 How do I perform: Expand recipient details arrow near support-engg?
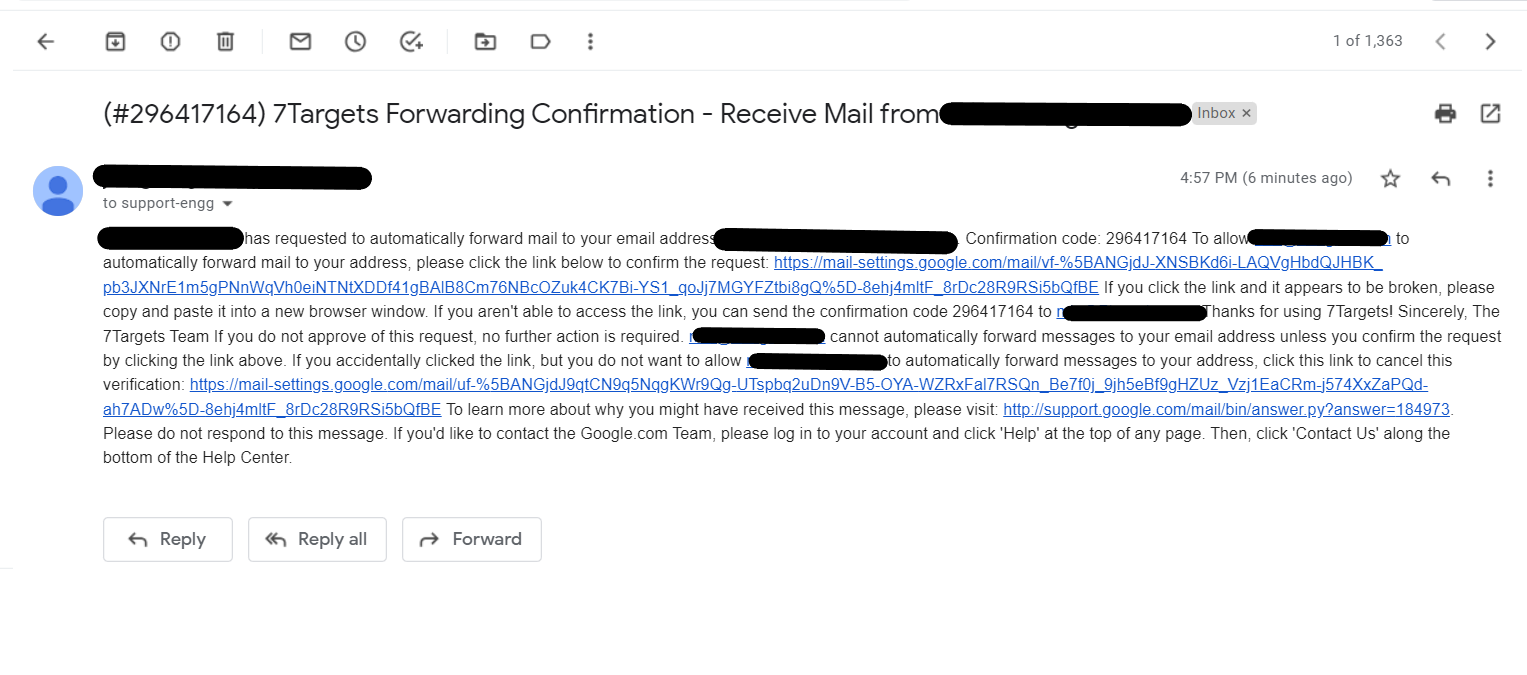[227, 204]
